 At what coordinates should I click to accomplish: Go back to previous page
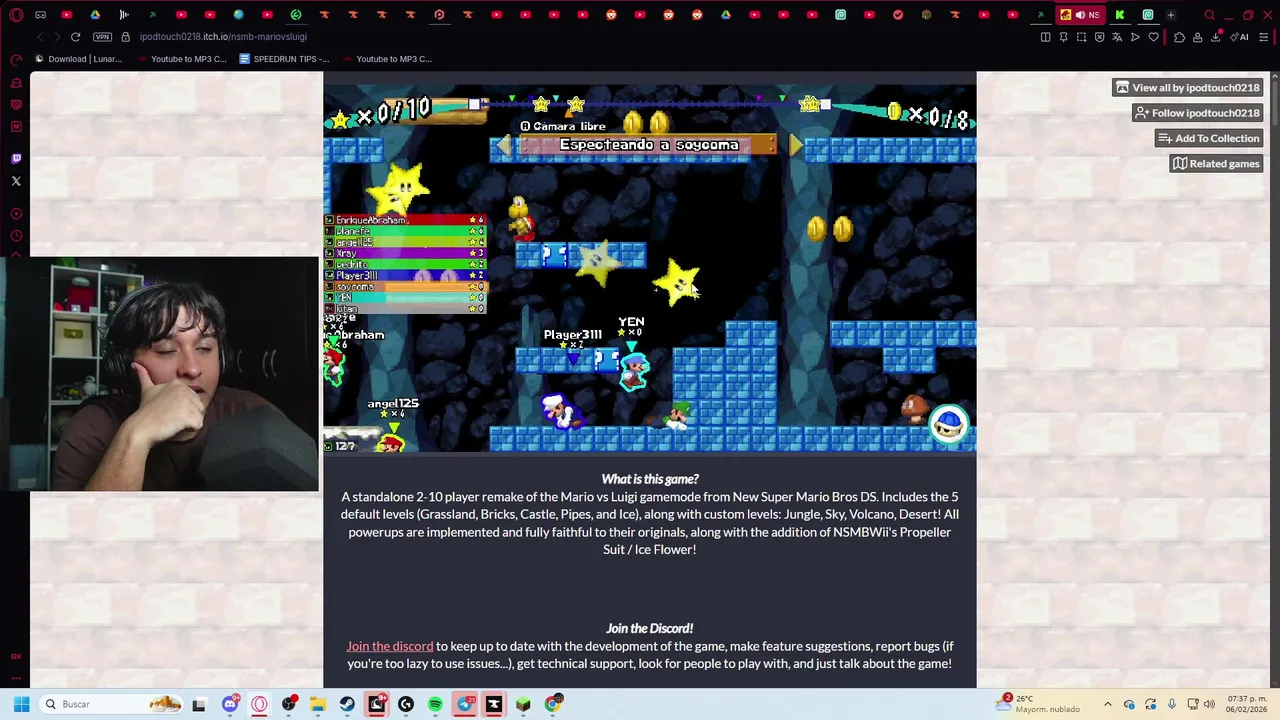coord(40,37)
